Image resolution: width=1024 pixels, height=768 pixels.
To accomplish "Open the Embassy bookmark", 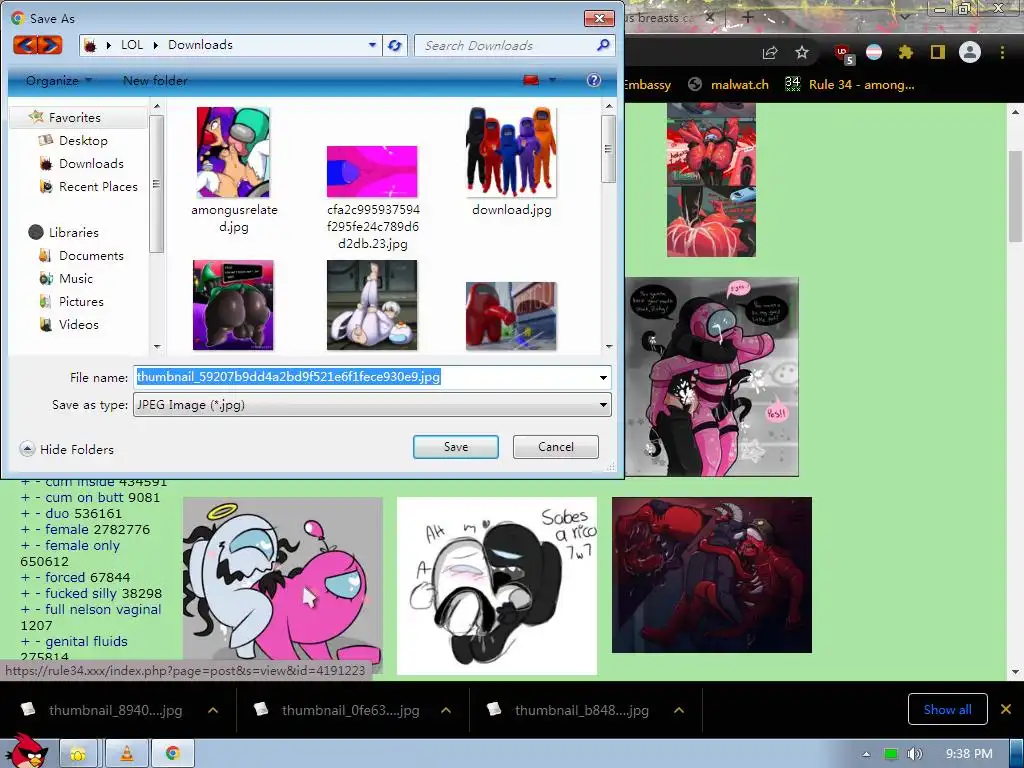I will [x=647, y=84].
